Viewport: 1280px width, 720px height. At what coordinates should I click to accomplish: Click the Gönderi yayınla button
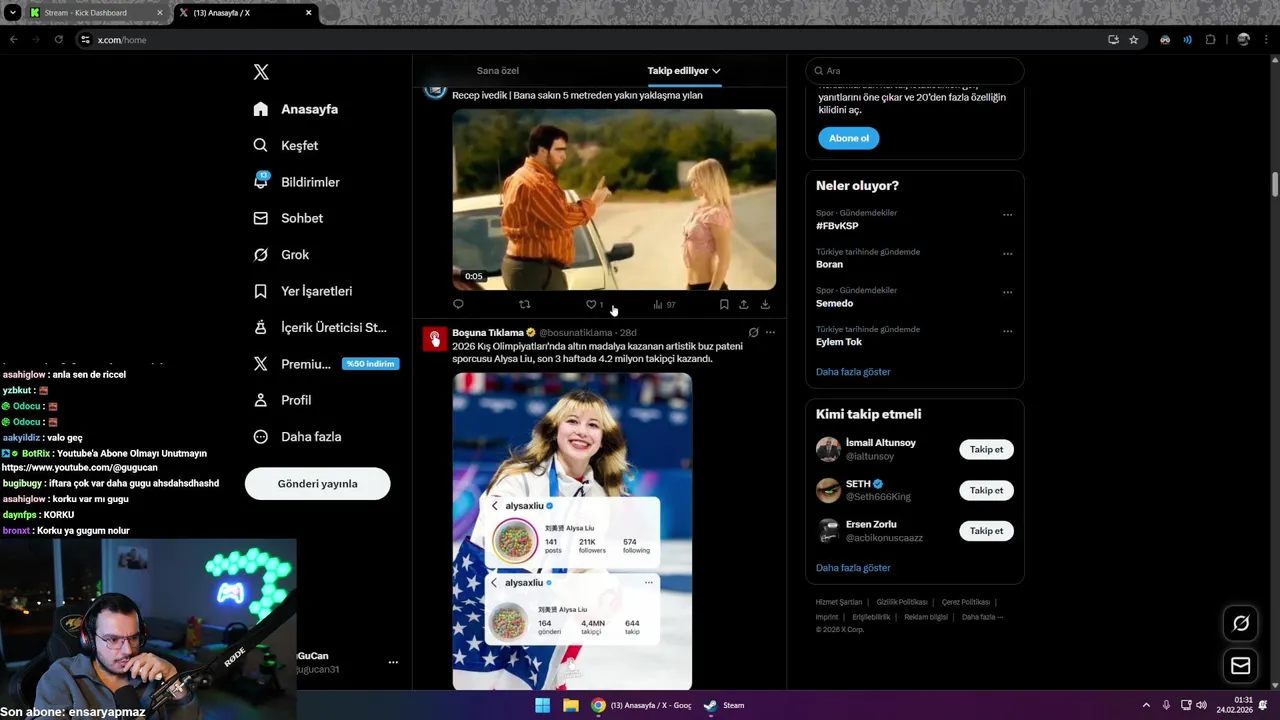tap(317, 483)
